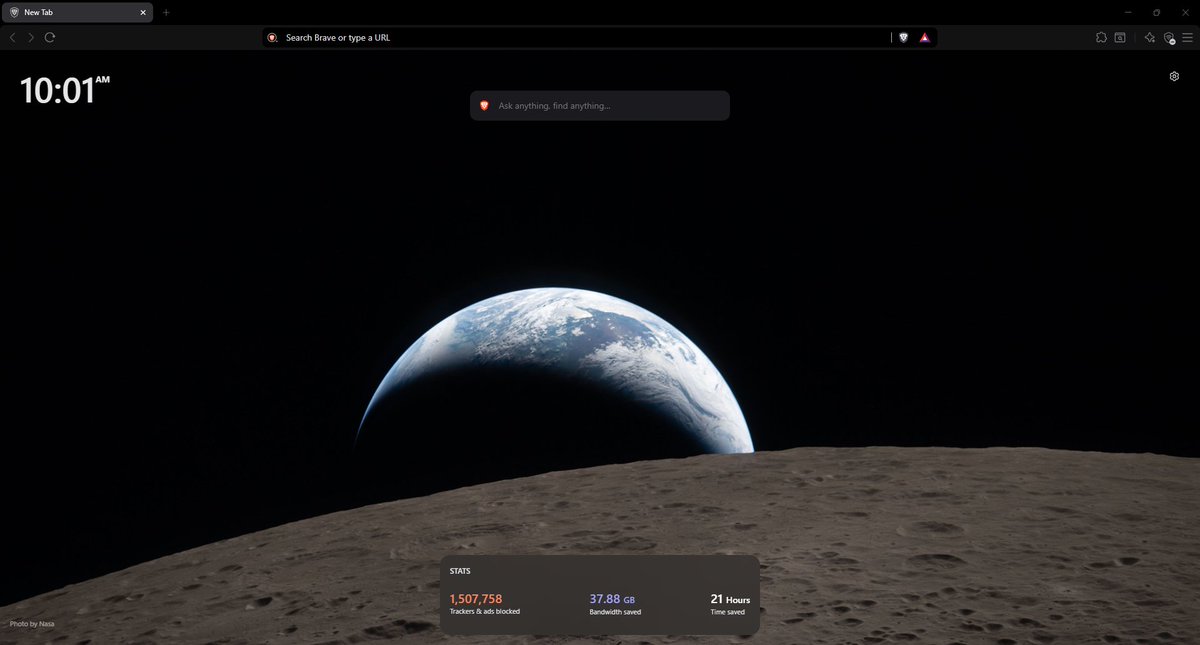The width and height of the screenshot is (1200, 645).
Task: Reload the current page
Action: (49, 37)
